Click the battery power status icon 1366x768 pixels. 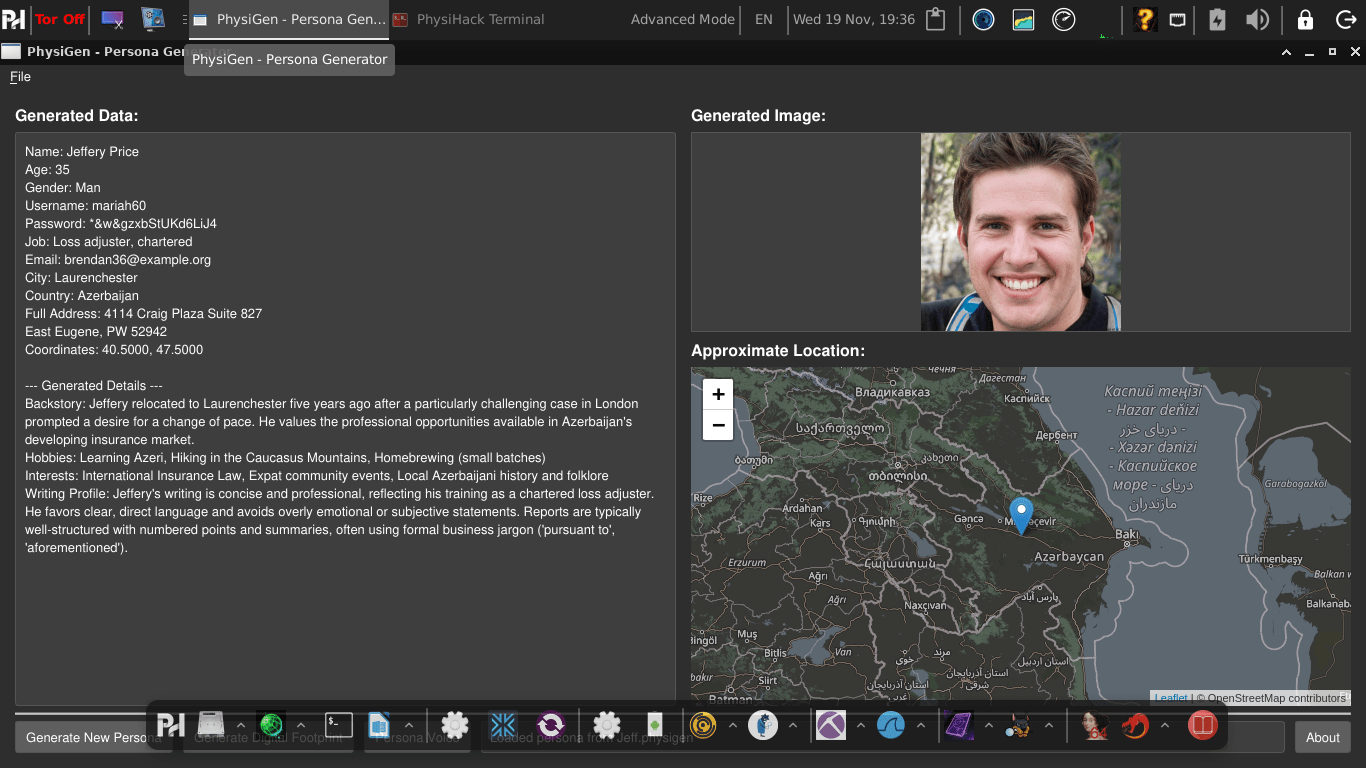click(x=1217, y=19)
